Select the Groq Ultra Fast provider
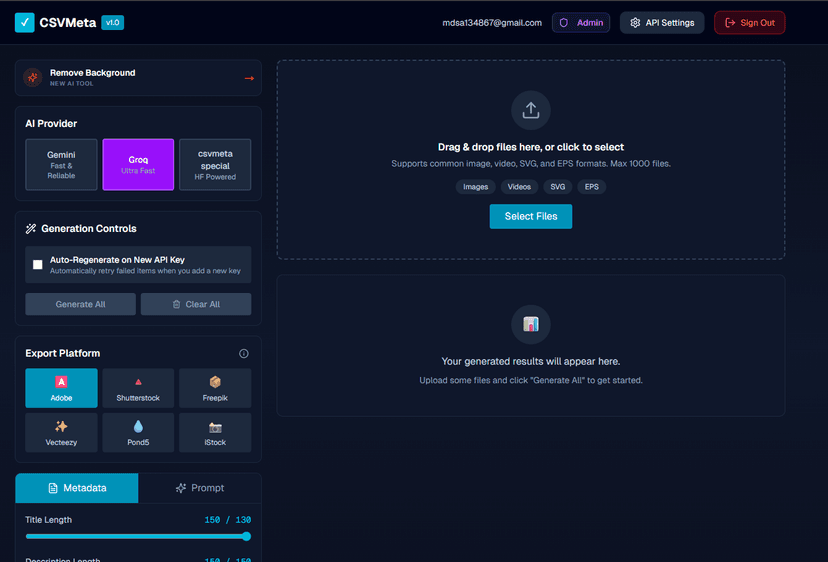Screen dimensions: 828x562 pyautogui.click(x=138, y=164)
